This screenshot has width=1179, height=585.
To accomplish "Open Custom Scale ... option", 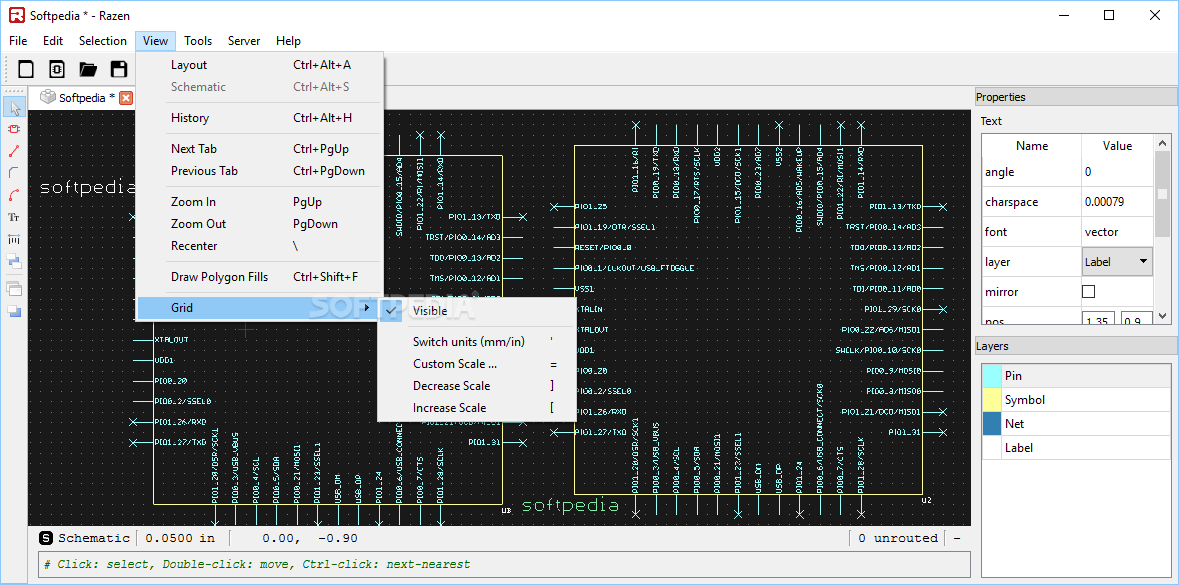I will 477,363.
